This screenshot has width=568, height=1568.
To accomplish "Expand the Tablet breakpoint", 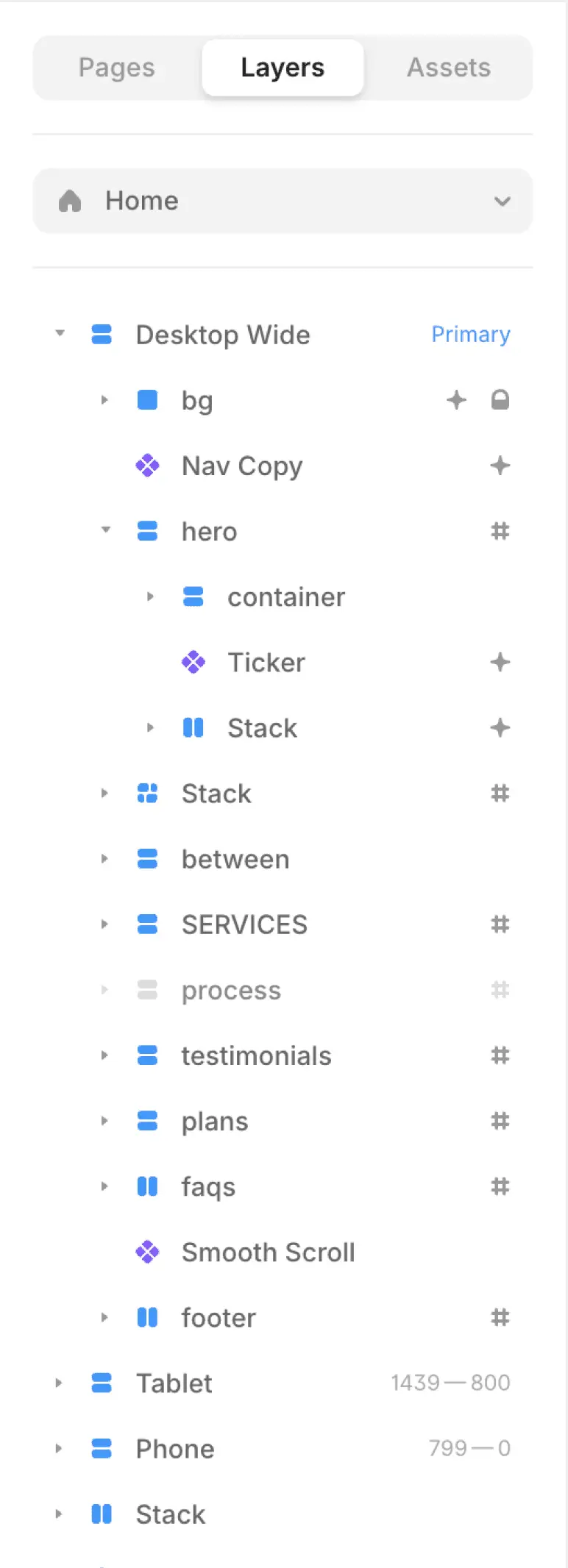I will click(59, 1383).
